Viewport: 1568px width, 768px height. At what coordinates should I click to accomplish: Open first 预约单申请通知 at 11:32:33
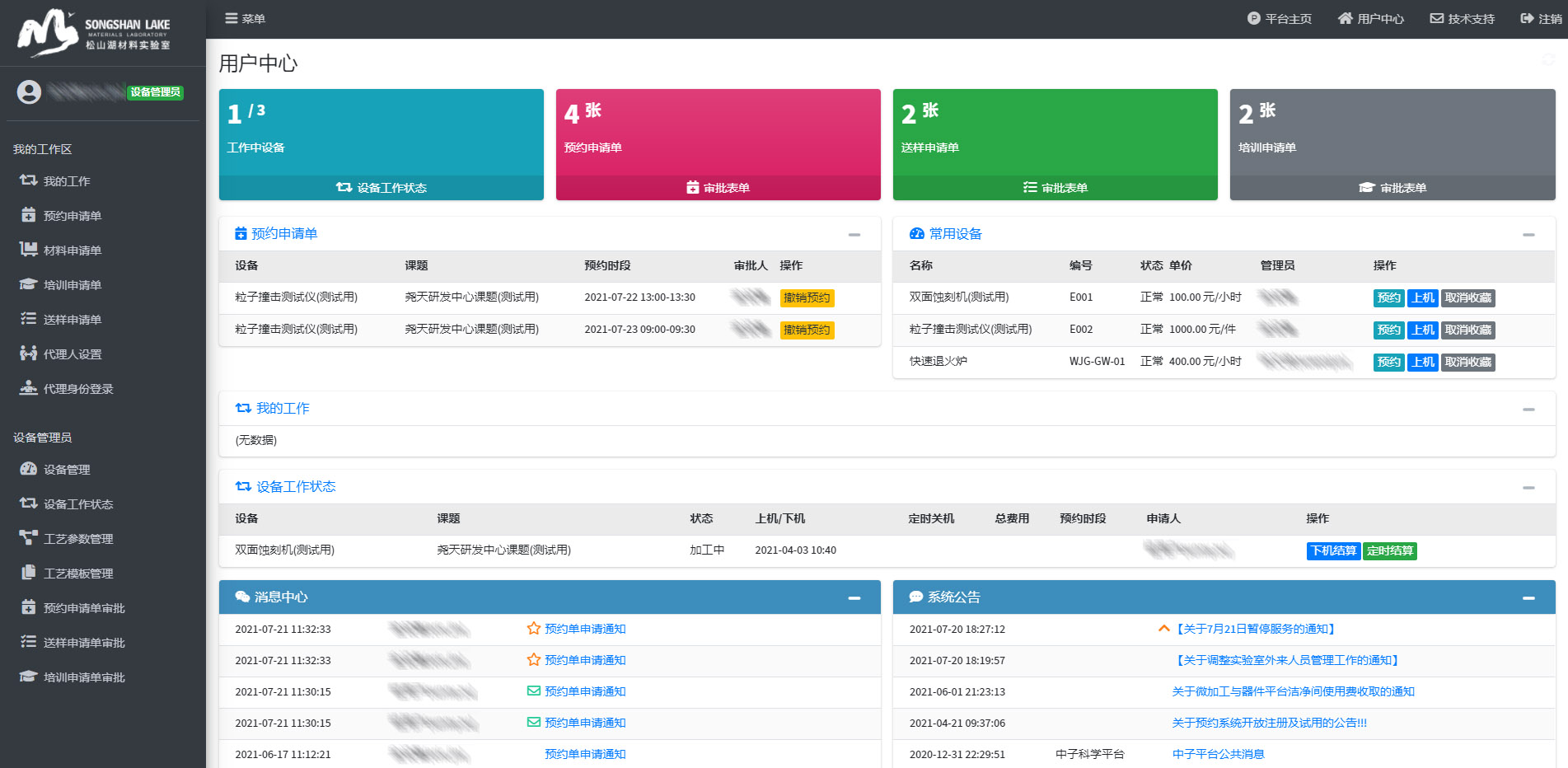[x=585, y=629]
